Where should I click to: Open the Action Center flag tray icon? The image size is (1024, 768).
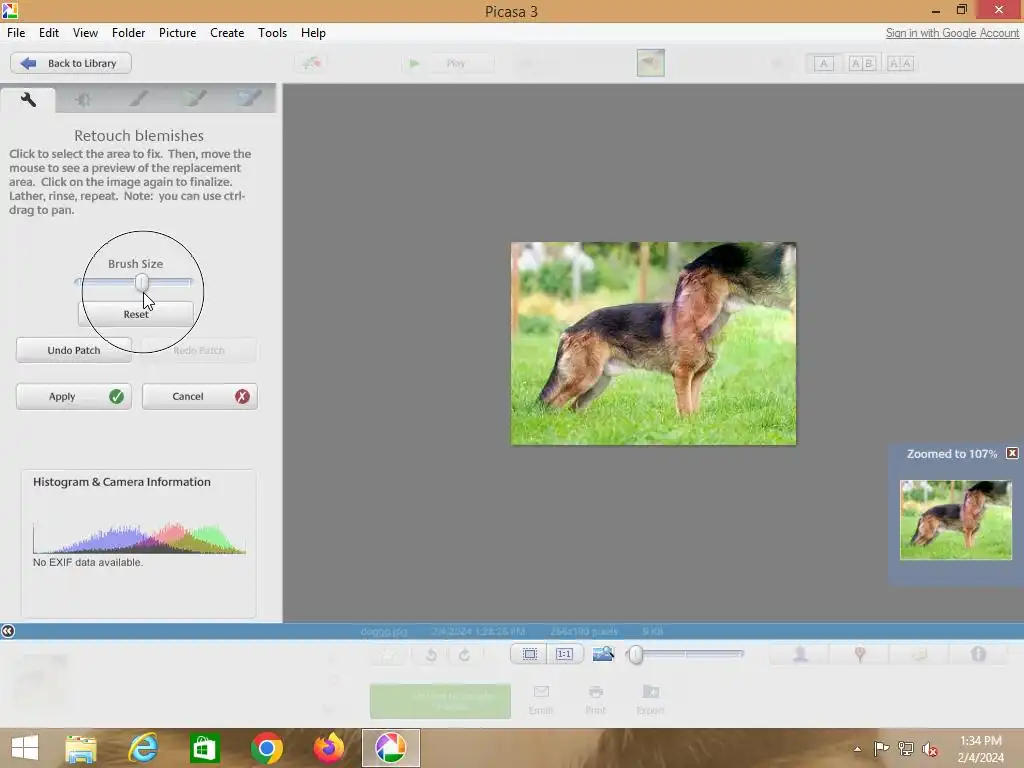pyautogui.click(x=881, y=749)
